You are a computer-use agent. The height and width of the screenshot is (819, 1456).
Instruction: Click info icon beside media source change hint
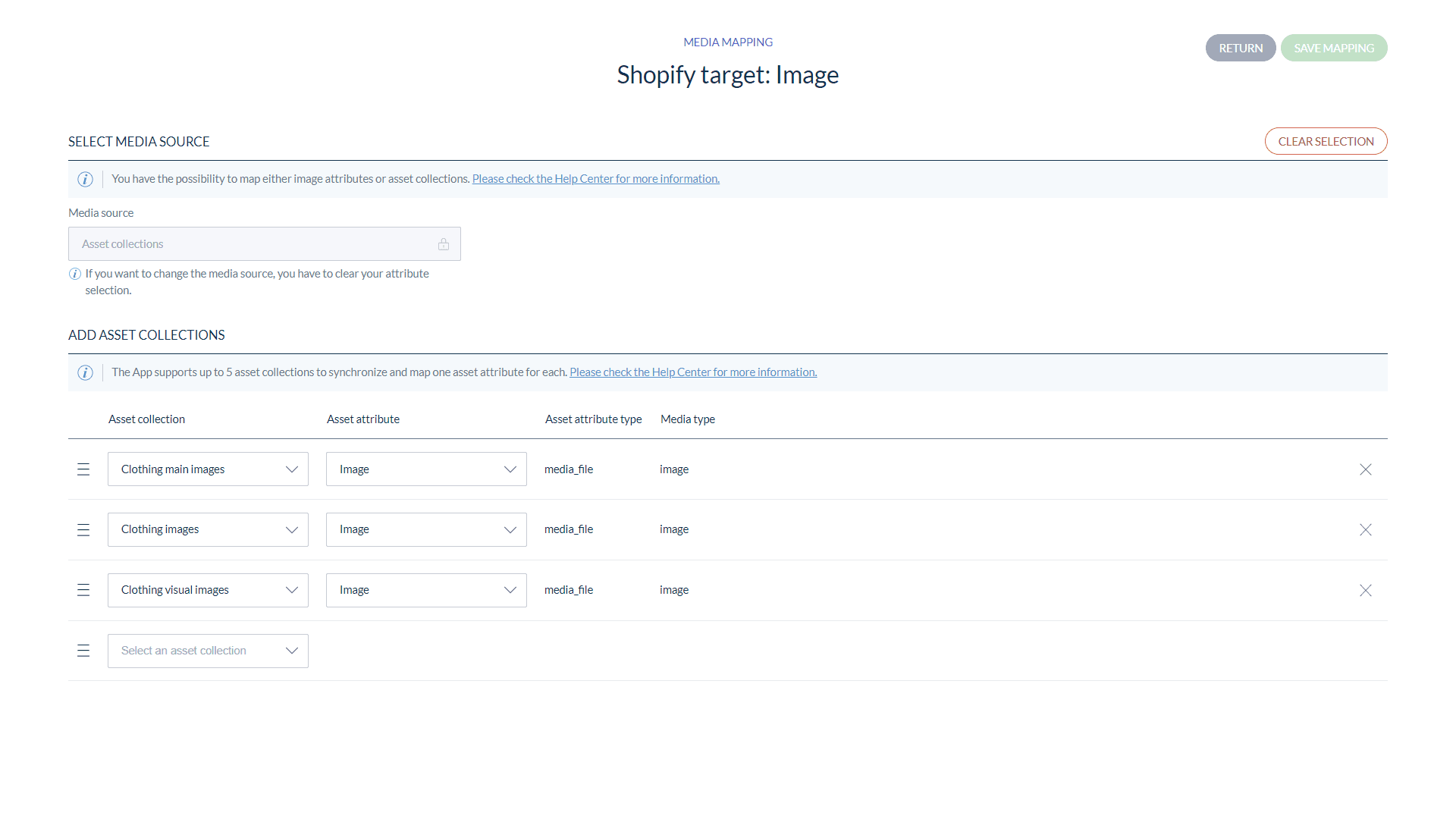[74, 274]
